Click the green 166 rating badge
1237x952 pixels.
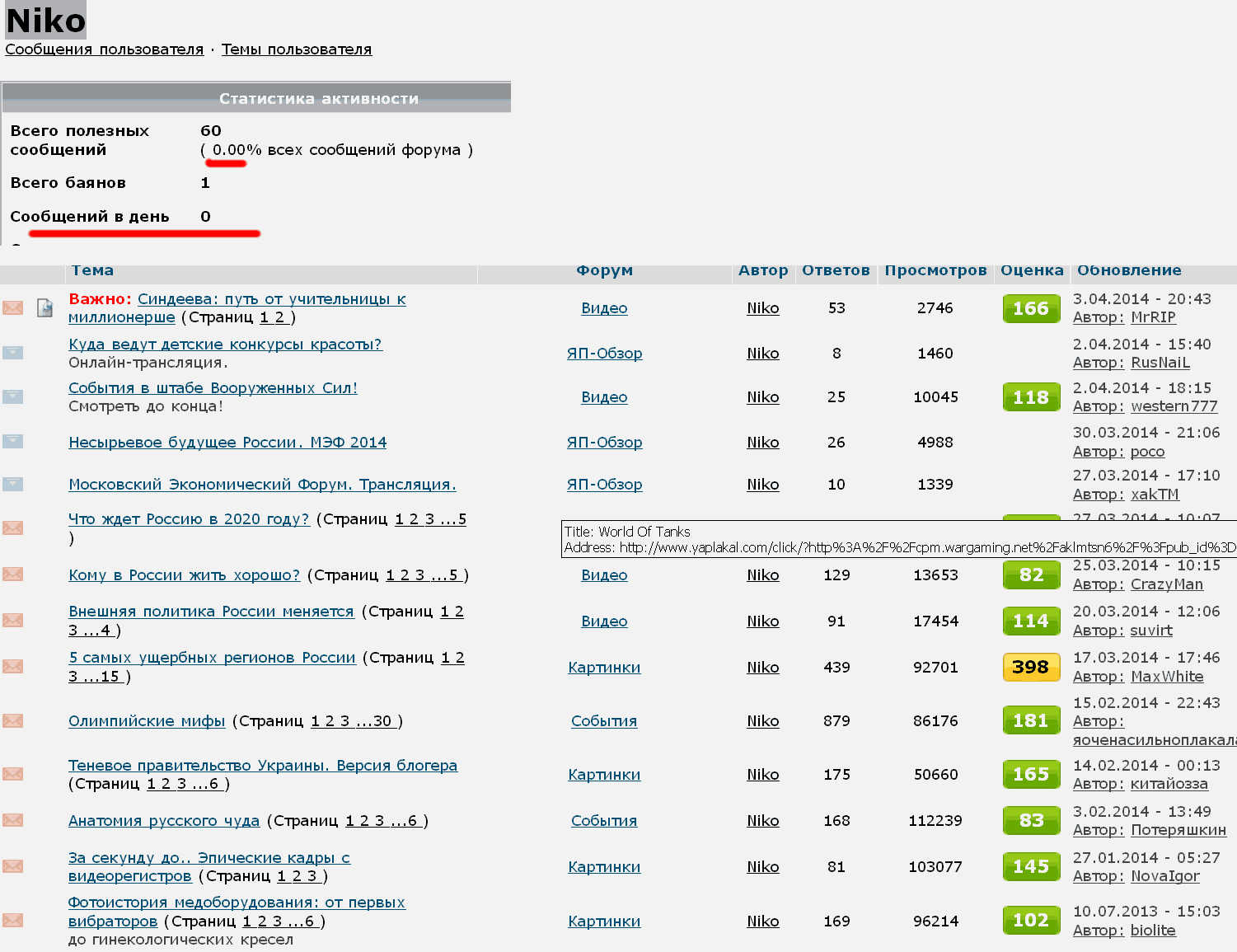pyautogui.click(x=1031, y=308)
